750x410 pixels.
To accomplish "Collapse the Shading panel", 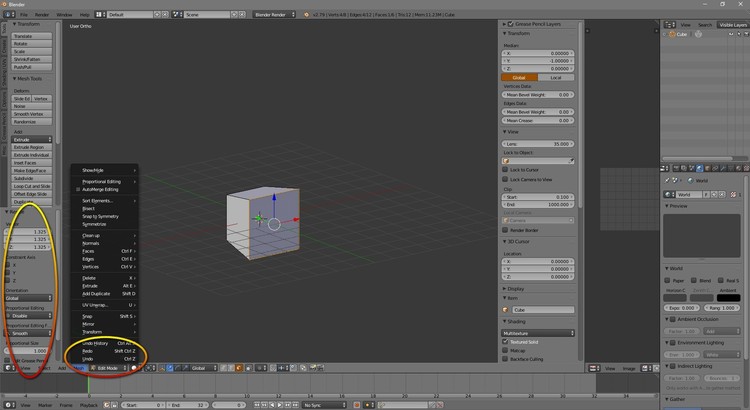I will (505, 321).
